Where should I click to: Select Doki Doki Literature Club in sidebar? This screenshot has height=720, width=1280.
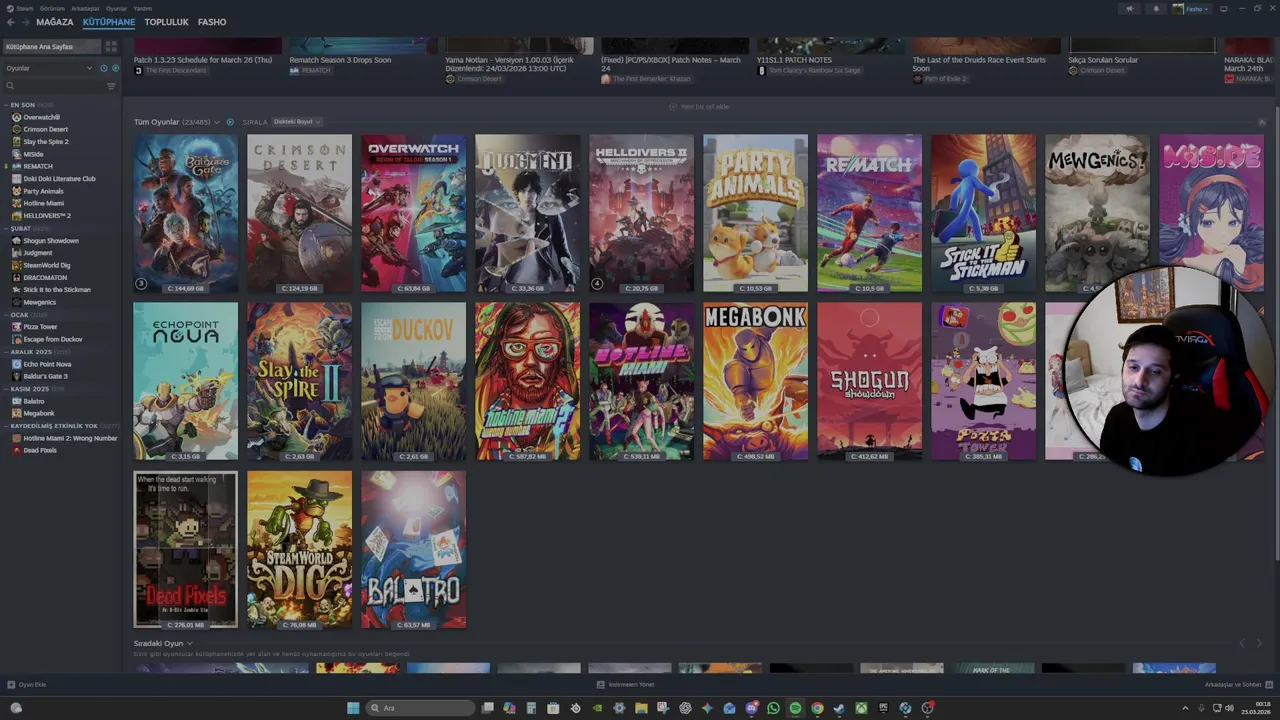pyautogui.click(x=59, y=179)
